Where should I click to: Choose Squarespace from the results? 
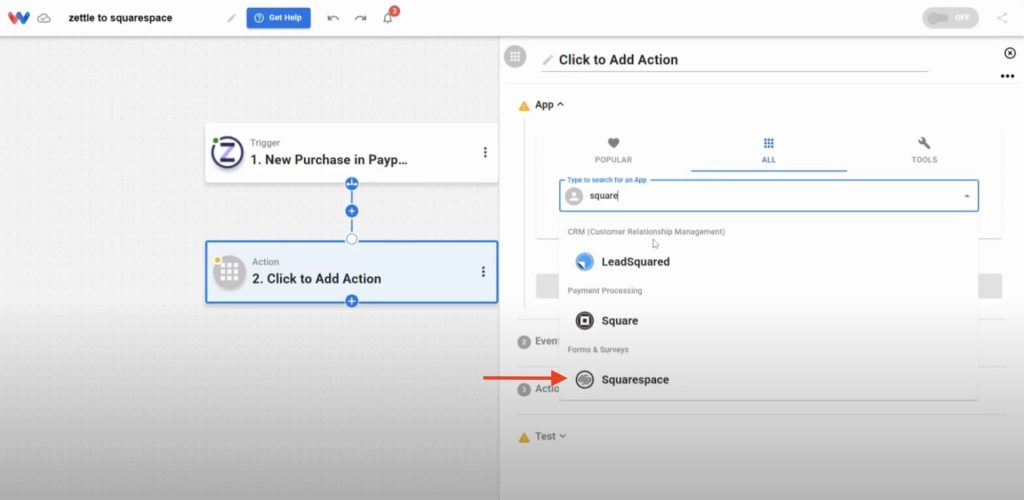point(769,379)
